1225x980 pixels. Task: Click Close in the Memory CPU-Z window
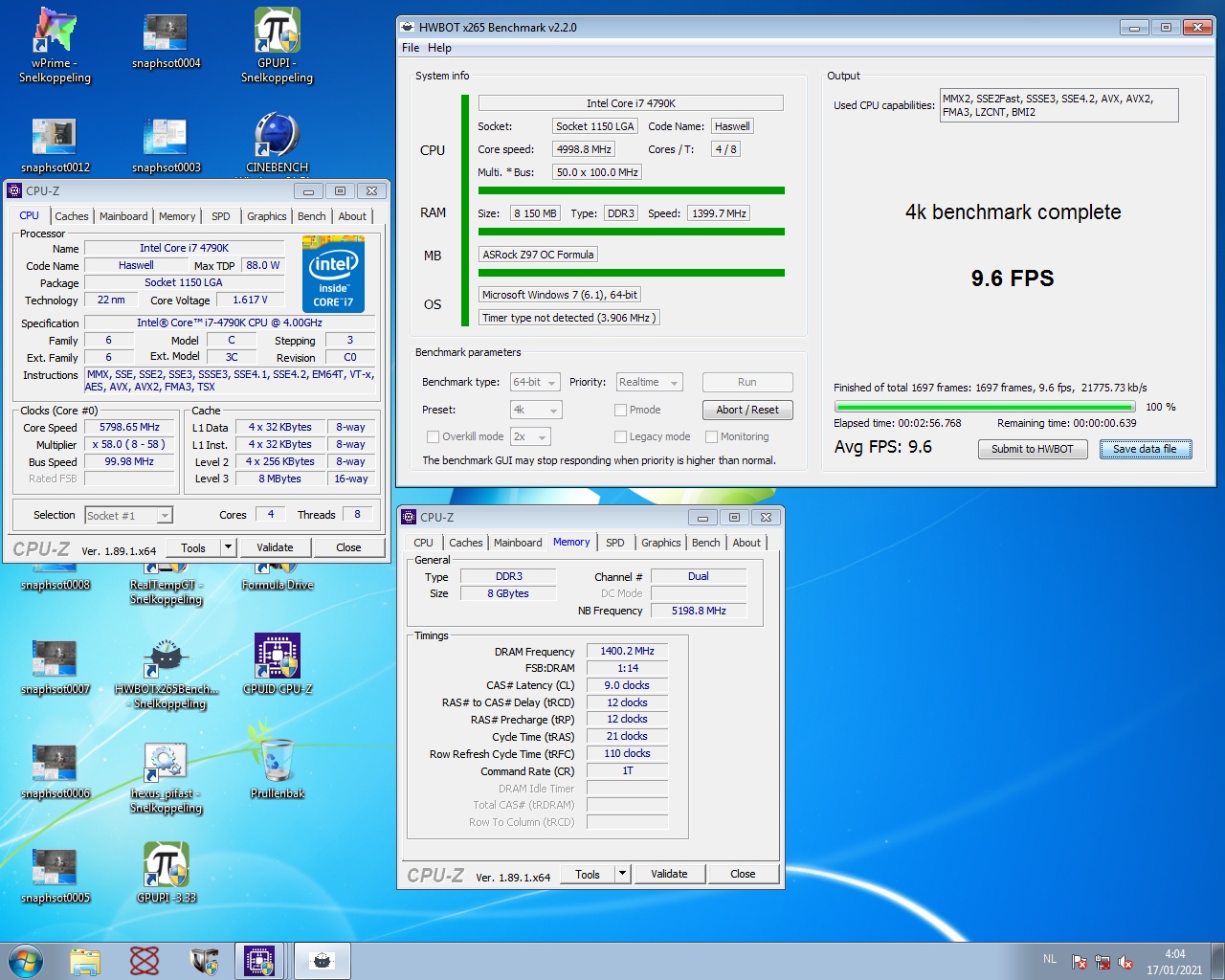743,874
